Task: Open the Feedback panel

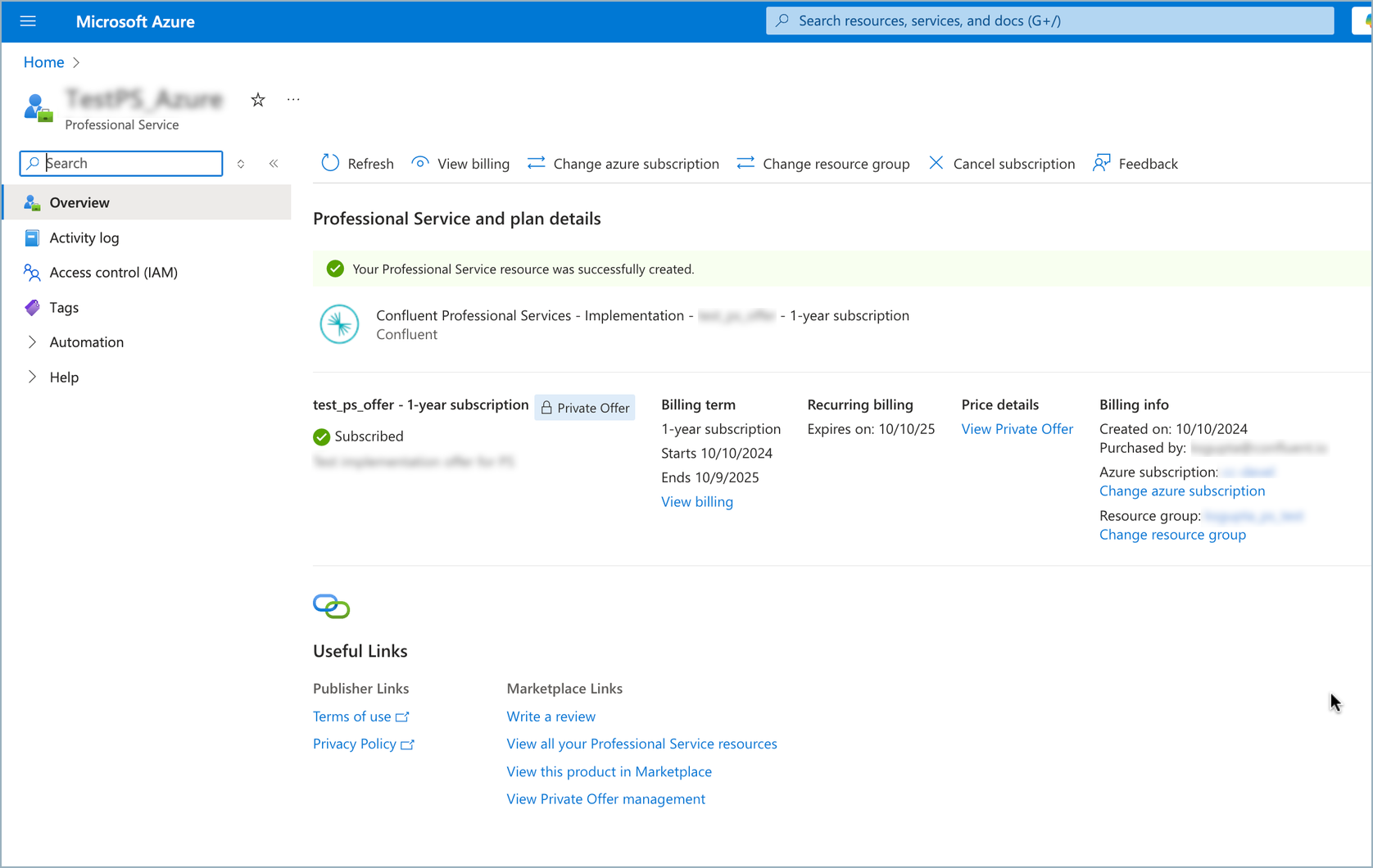Action: click(x=1135, y=164)
